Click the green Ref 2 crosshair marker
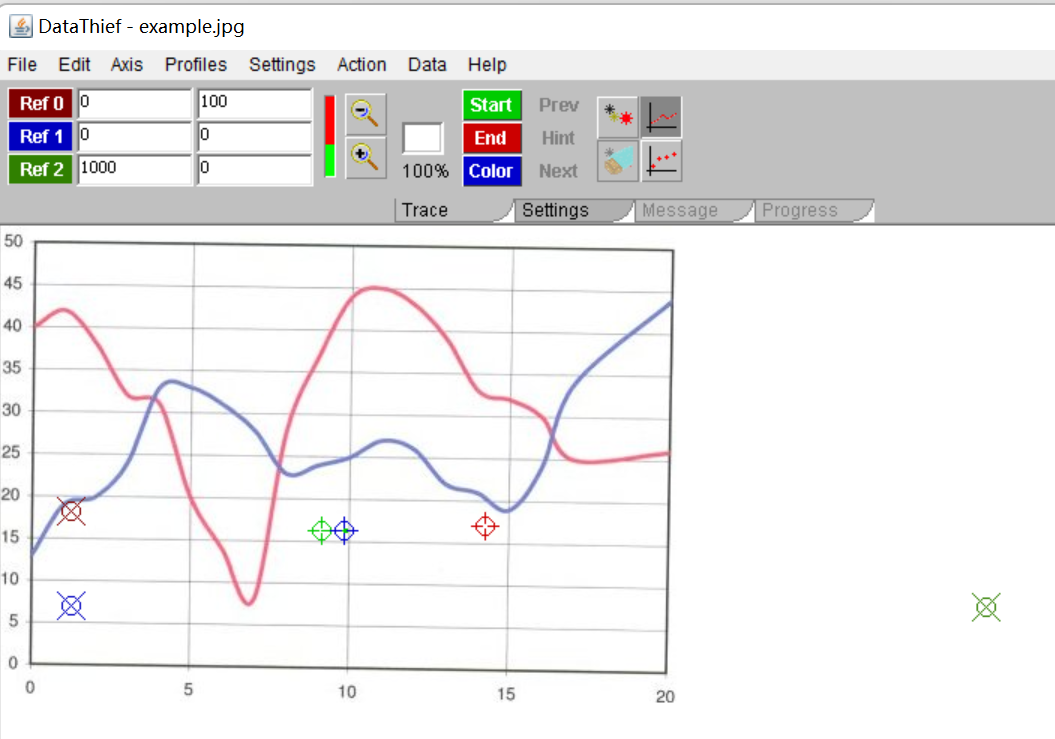The width and height of the screenshot is (1055, 739). (x=986, y=607)
